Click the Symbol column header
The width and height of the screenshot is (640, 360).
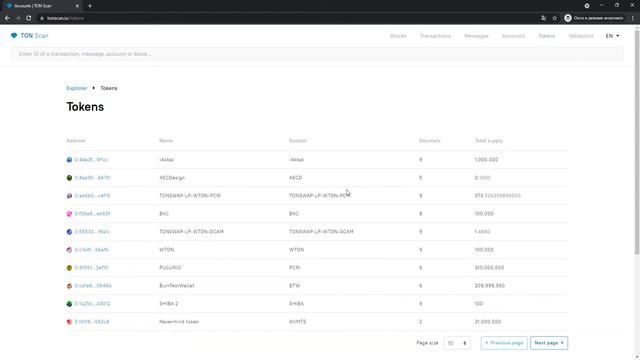(x=298, y=141)
